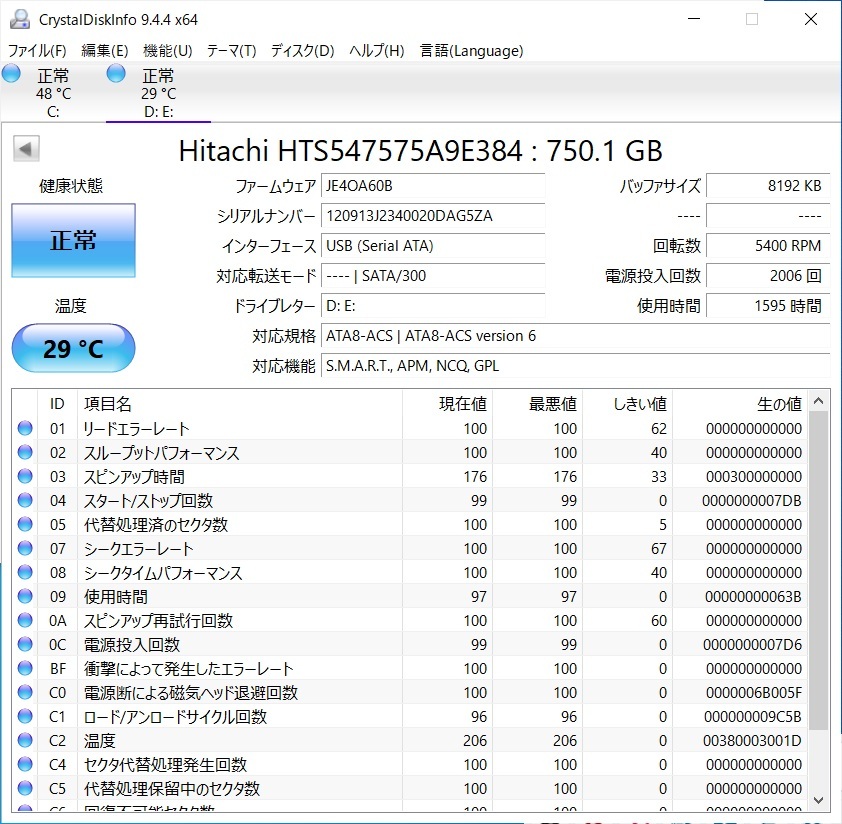Click the SMART list scroll down arrow
Image resolution: width=842 pixels, height=824 pixels.
pos(818,800)
